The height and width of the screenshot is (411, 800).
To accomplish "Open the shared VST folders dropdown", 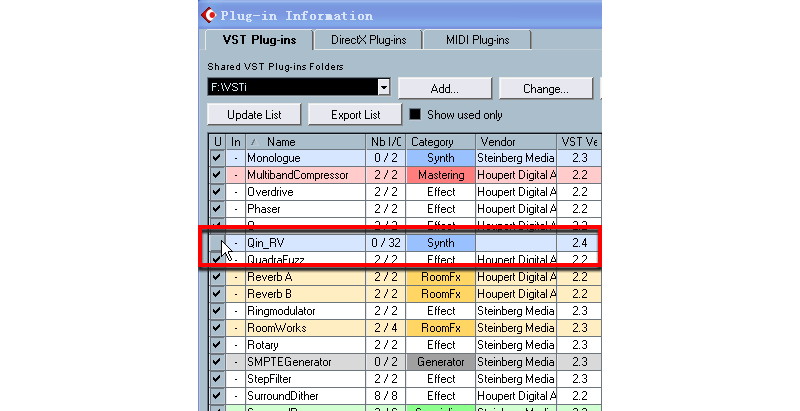I will [x=384, y=87].
